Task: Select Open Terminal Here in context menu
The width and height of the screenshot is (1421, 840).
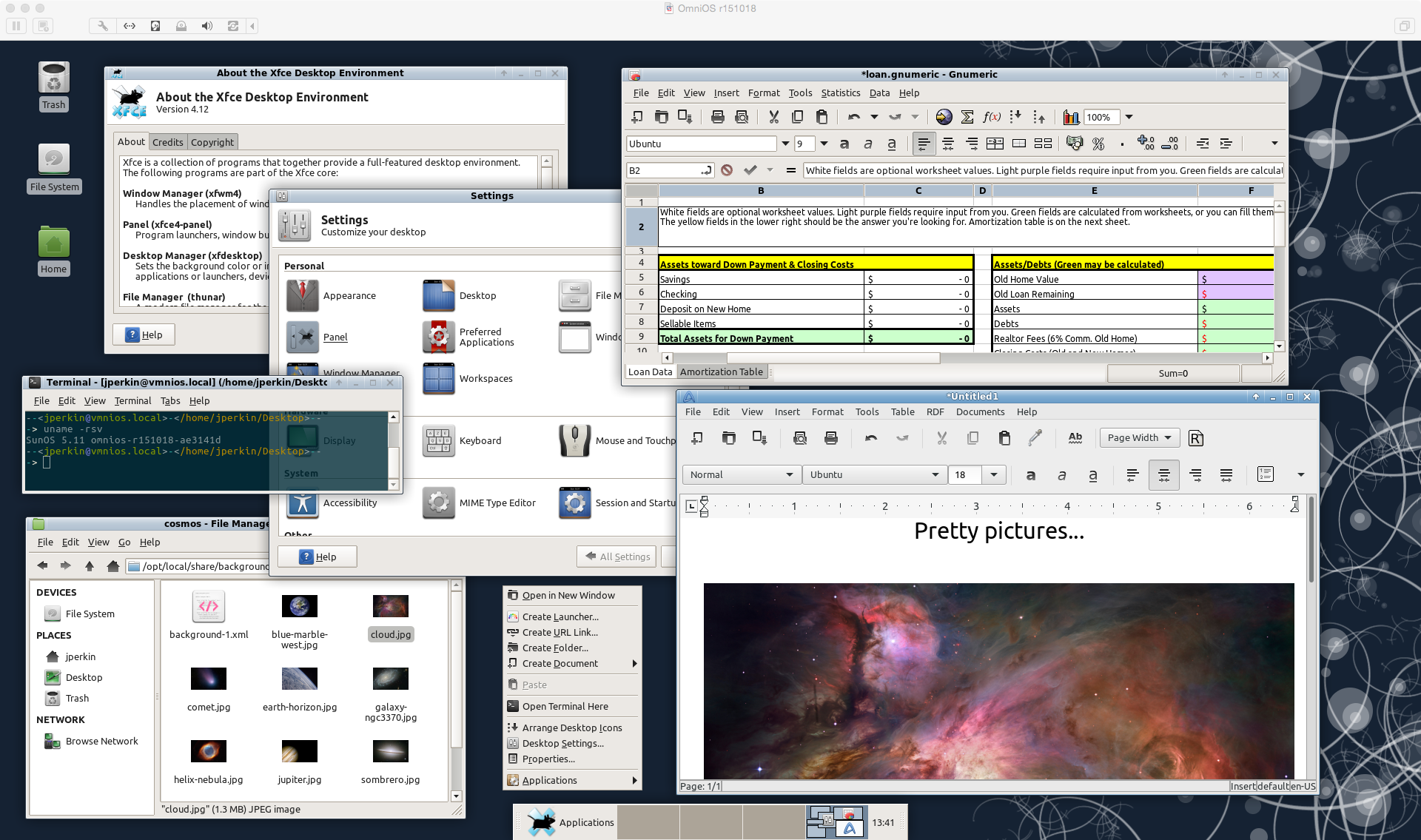Action: point(565,707)
